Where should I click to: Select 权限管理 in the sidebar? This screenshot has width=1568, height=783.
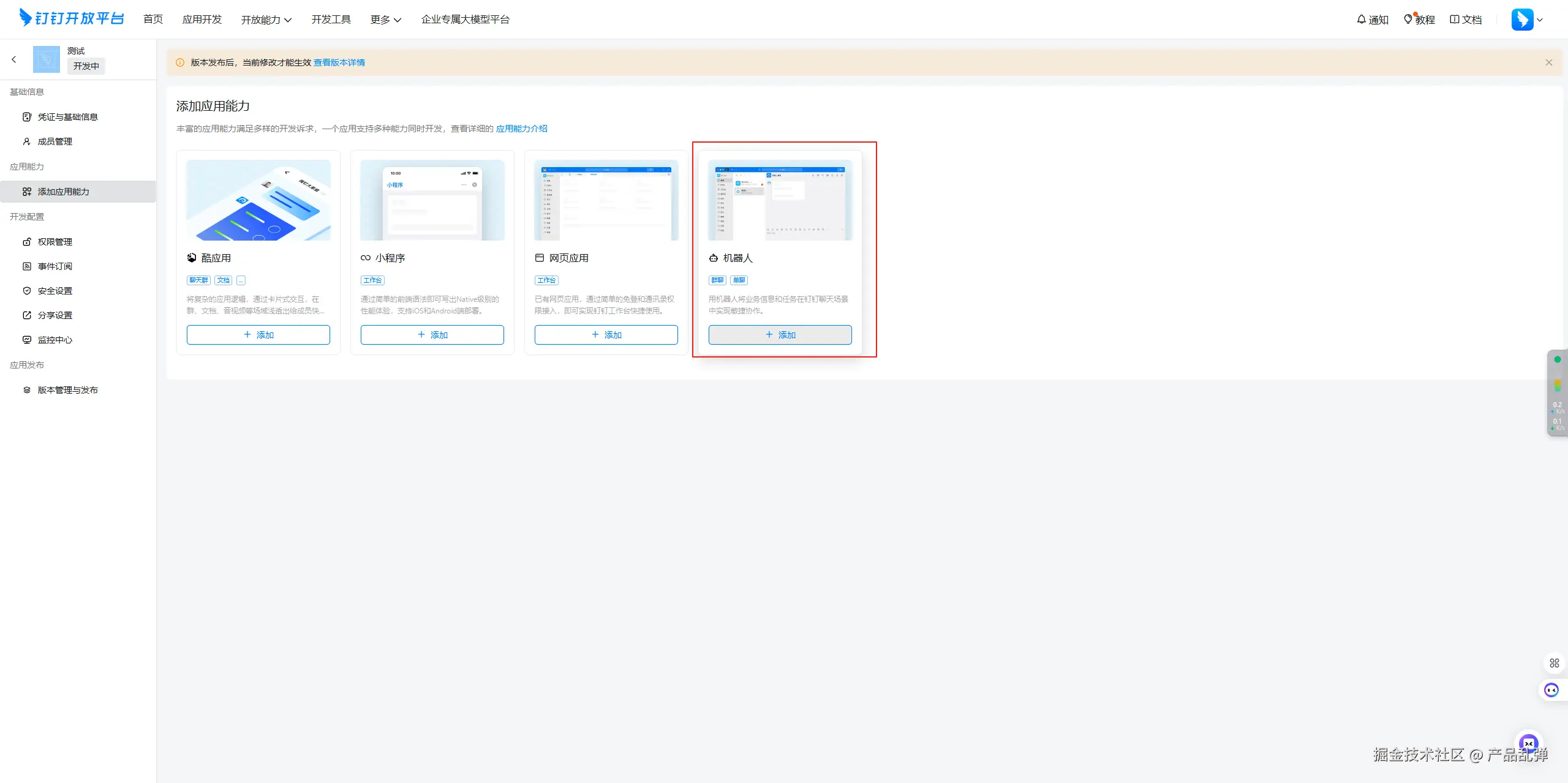(x=55, y=242)
